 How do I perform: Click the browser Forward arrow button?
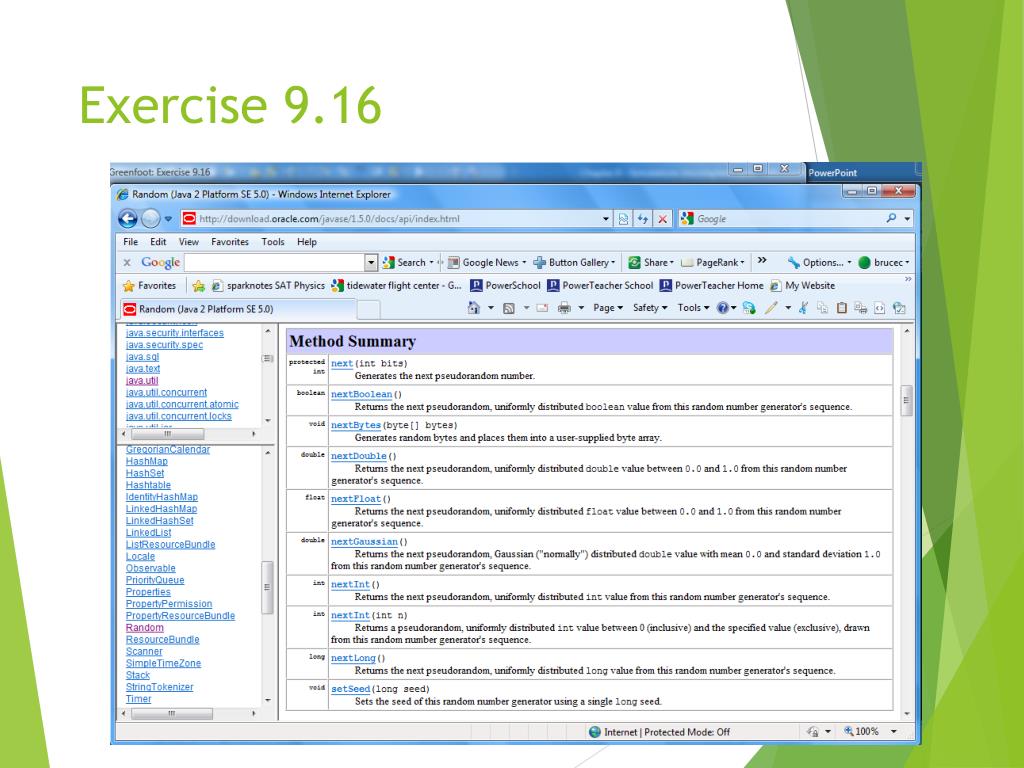point(151,219)
